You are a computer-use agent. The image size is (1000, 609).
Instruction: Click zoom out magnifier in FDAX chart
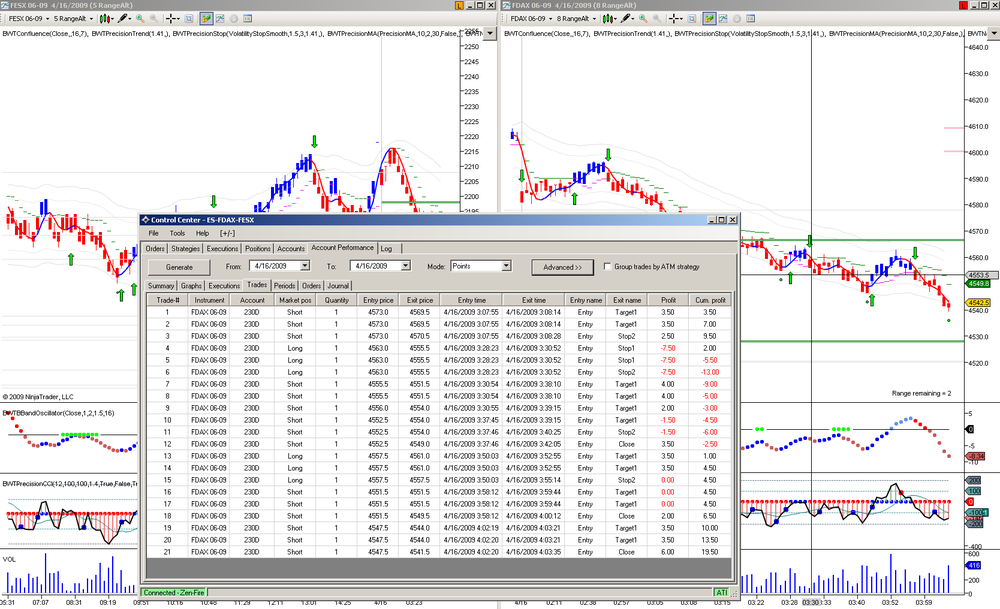click(x=656, y=18)
